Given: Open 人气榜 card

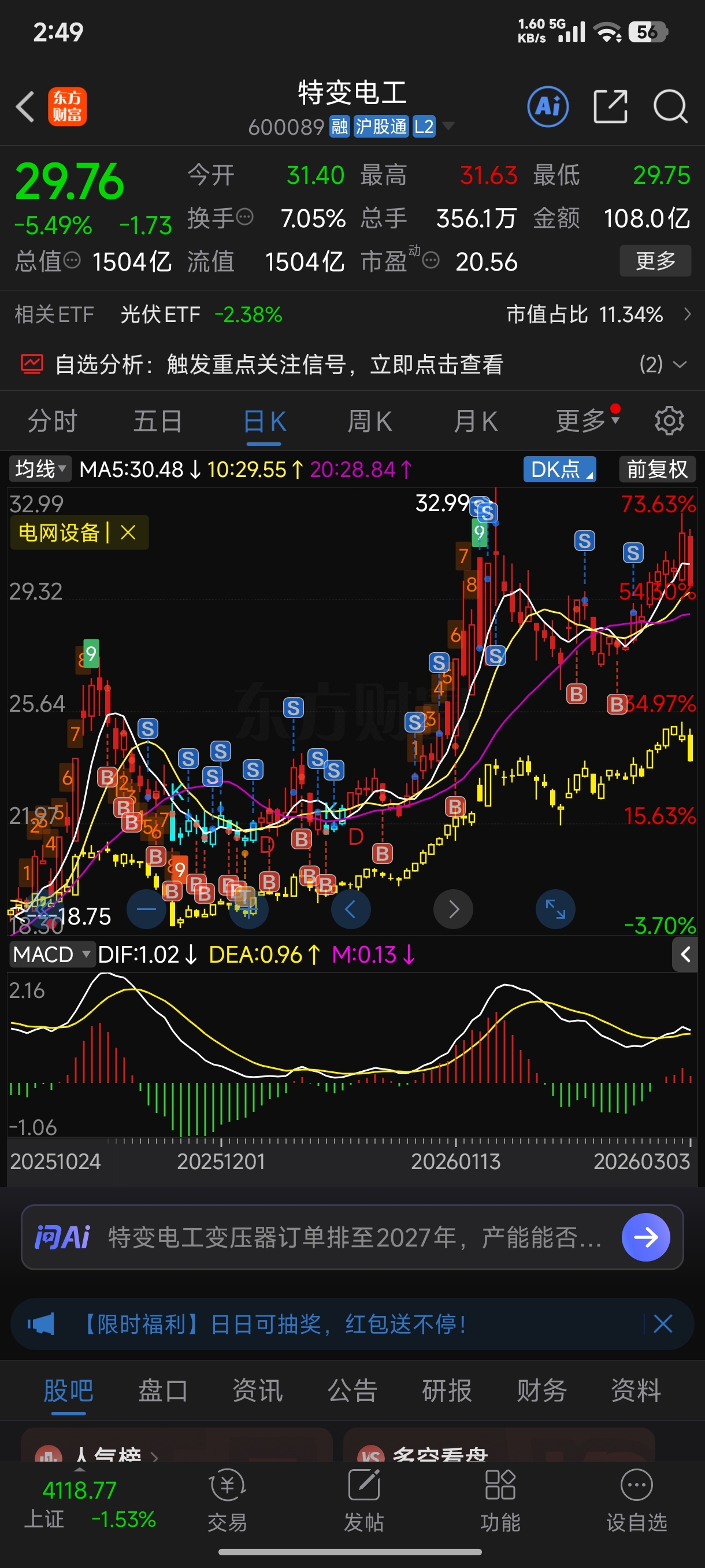Looking at the screenshot, I should (176, 1445).
